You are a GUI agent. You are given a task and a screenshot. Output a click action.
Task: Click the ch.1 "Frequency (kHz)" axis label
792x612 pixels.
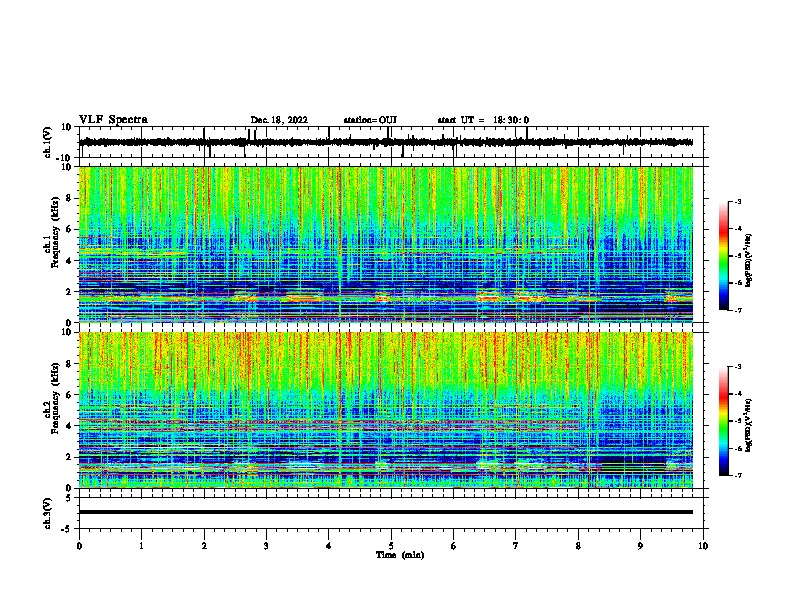[x=55, y=232]
